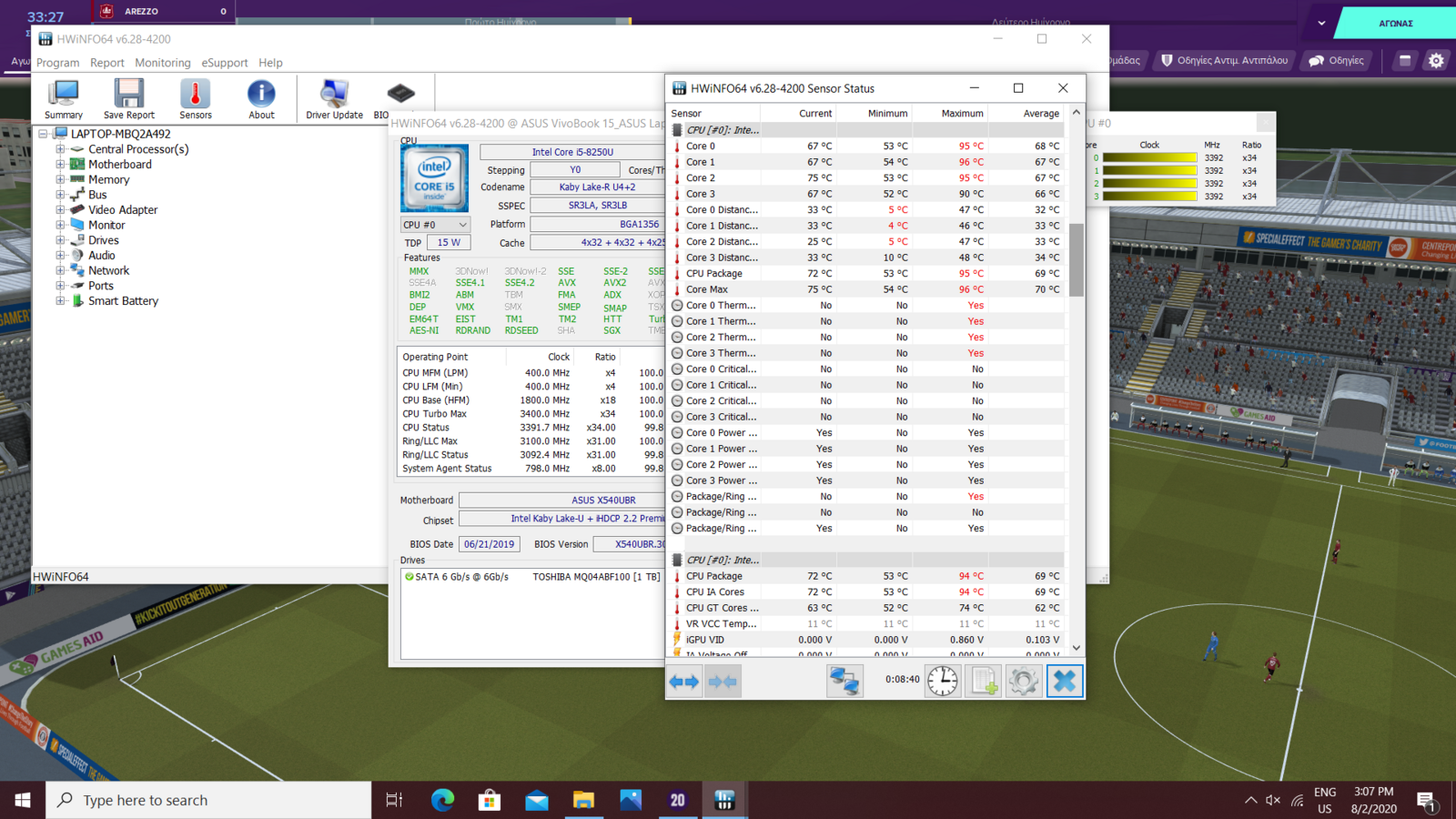This screenshot has width=1456, height=819.
Task: Open the Report menu
Action: point(106,63)
